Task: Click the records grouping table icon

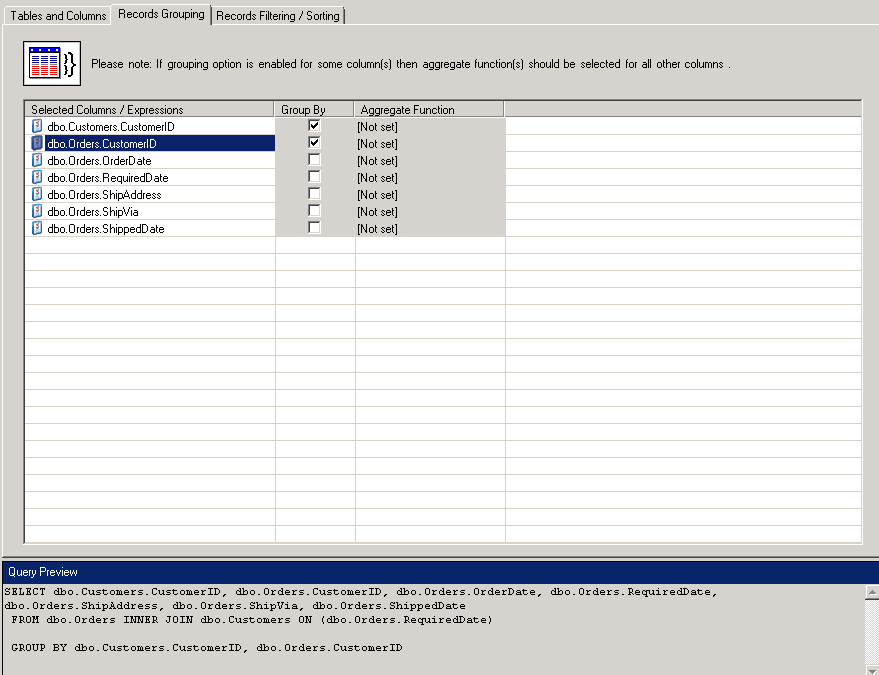Action: pos(51,64)
